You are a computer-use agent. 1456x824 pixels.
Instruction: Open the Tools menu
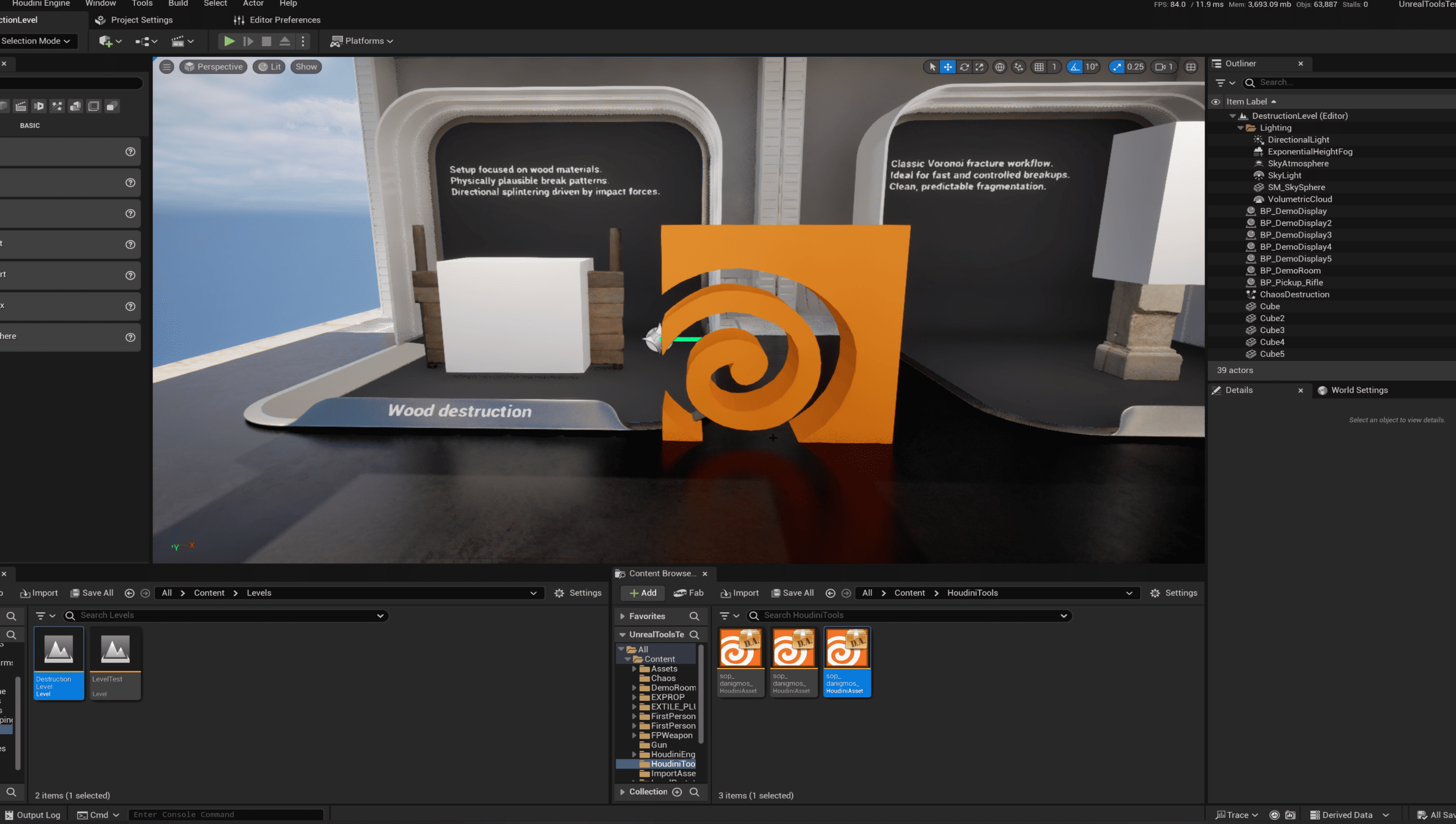[x=142, y=3]
